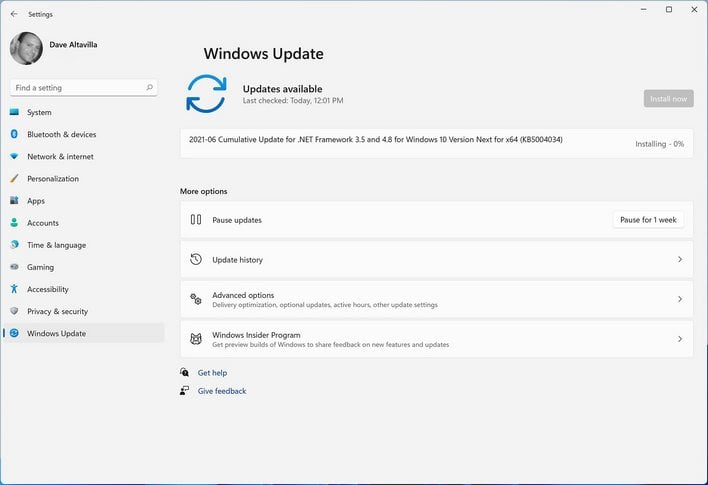Image resolution: width=708 pixels, height=485 pixels.
Task: Select Windows Update in sidebar
Action: point(84,333)
